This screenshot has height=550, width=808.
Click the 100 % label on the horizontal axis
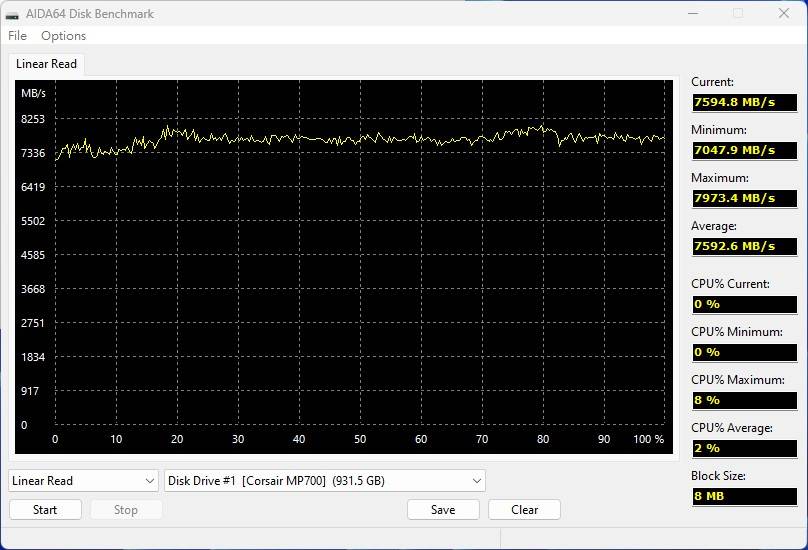[649, 439]
